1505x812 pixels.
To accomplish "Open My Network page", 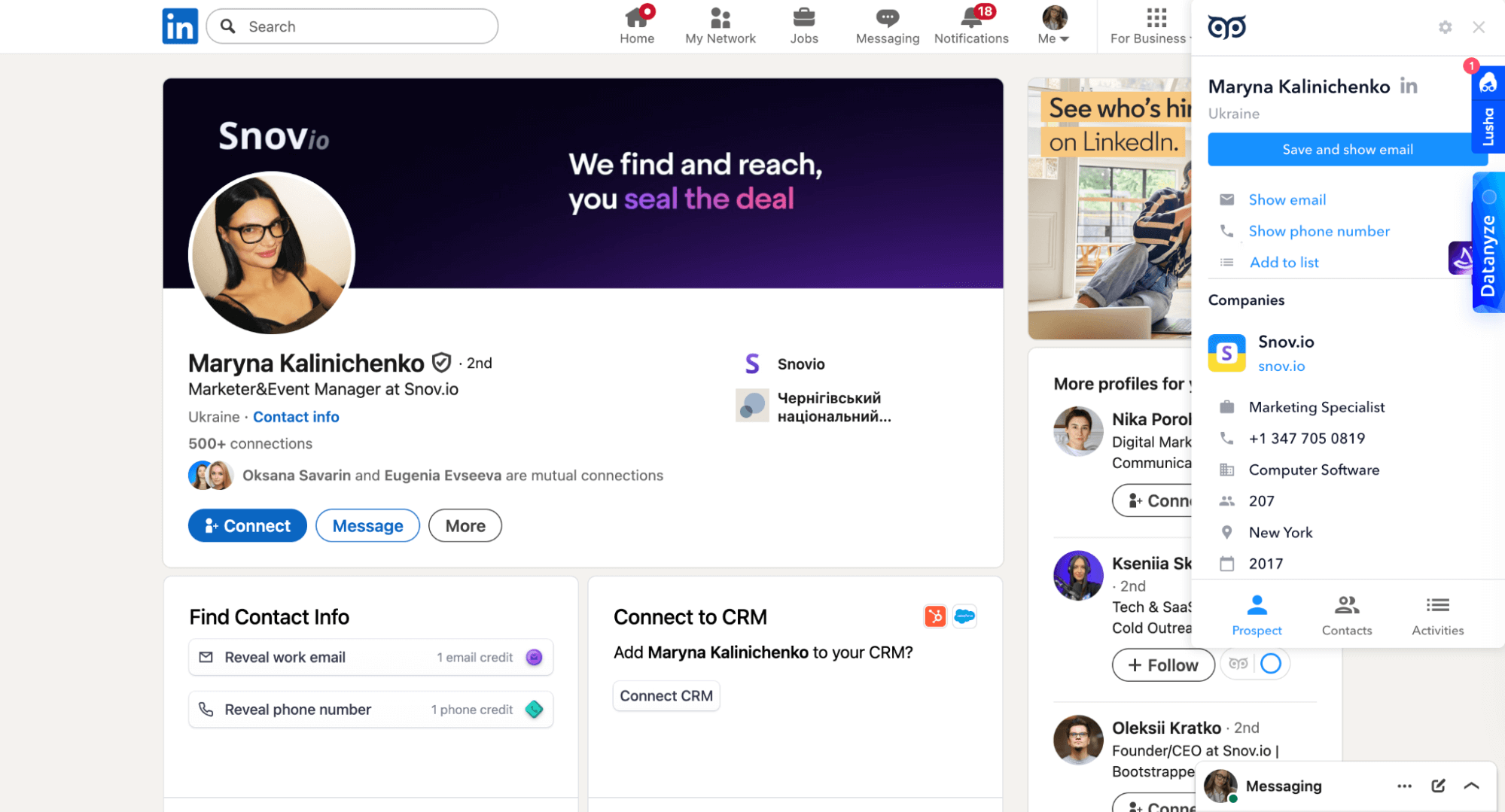I will 720,26.
